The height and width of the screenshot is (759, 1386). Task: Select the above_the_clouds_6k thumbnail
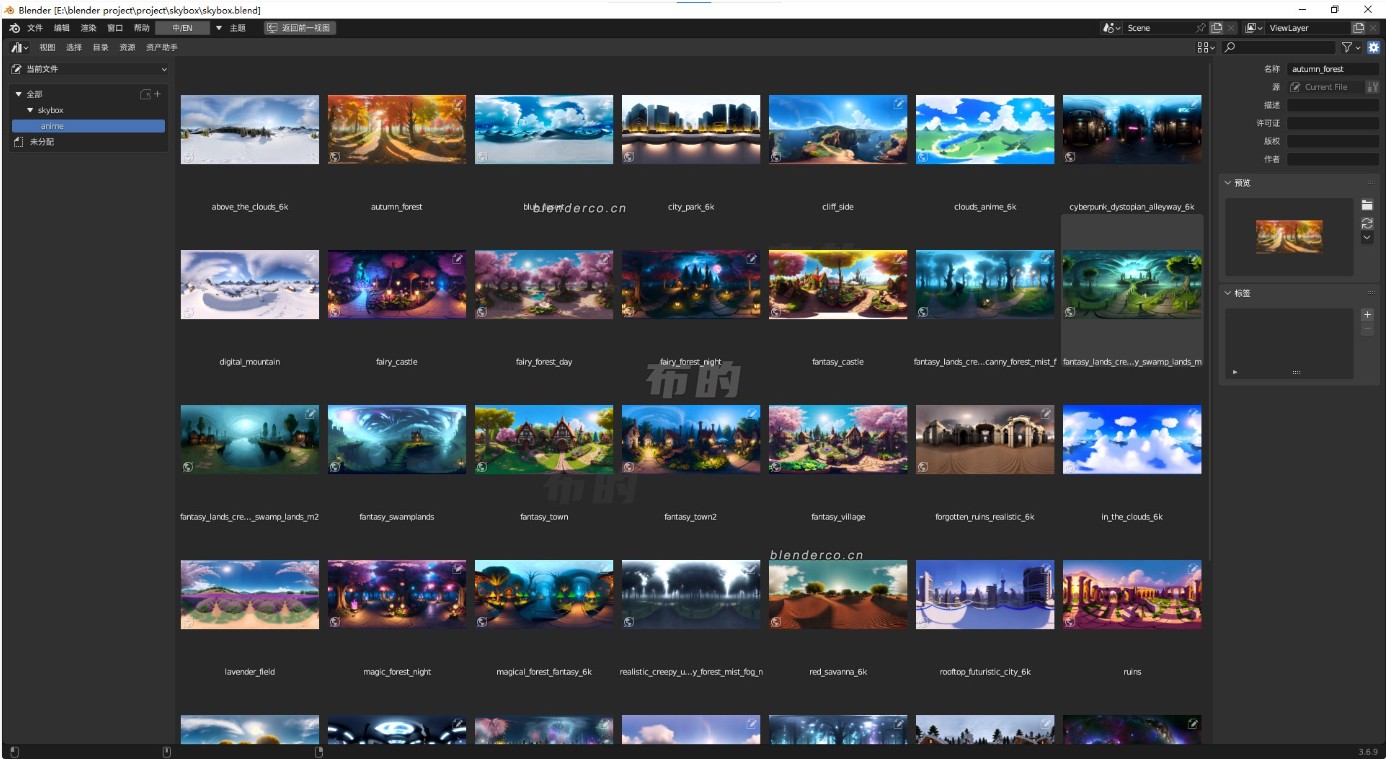[x=250, y=130]
